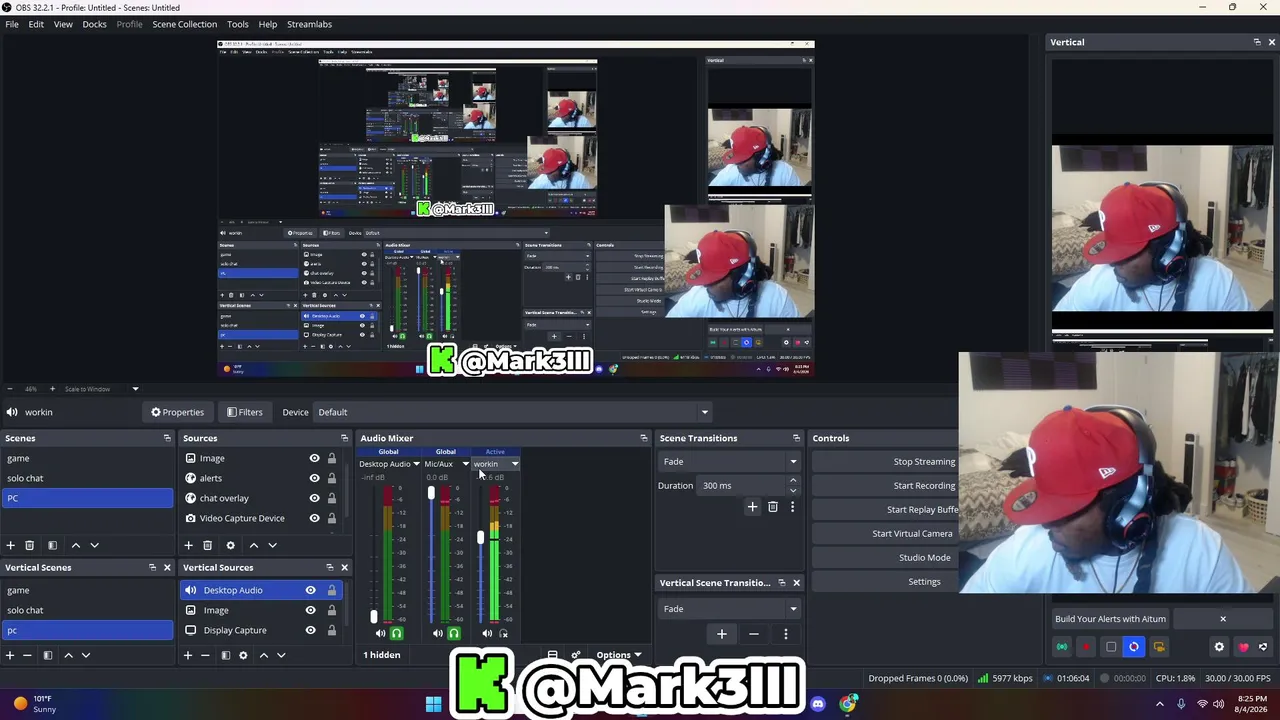Open the Windows Start menu
This screenshot has height=720, width=1280.
click(433, 704)
